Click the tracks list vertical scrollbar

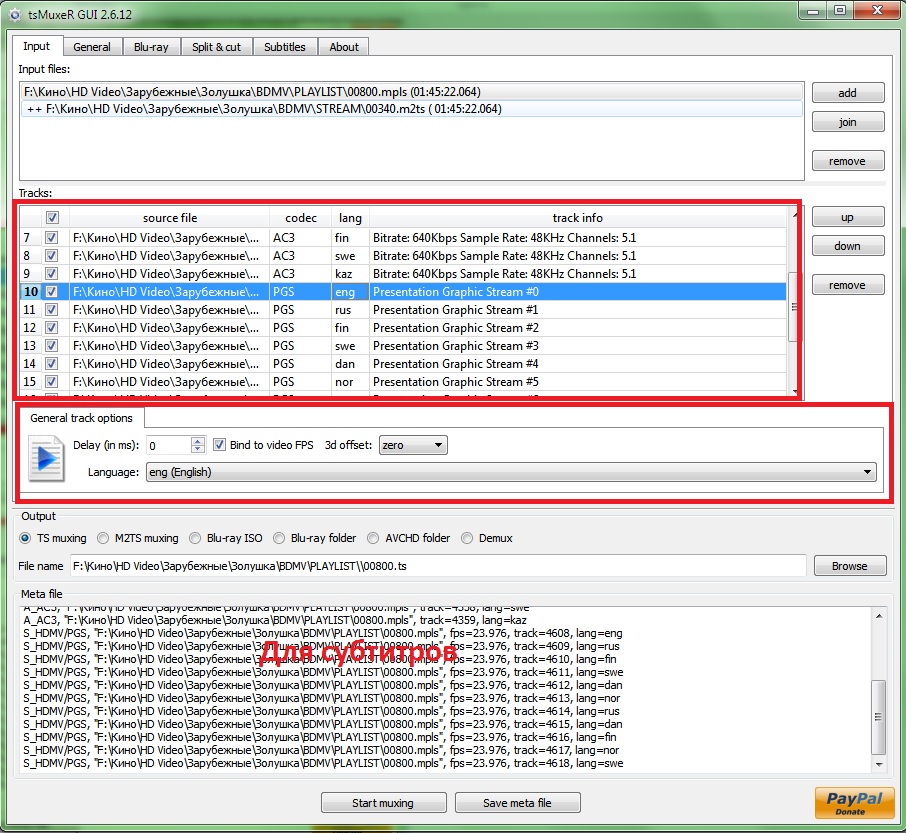pos(793,306)
